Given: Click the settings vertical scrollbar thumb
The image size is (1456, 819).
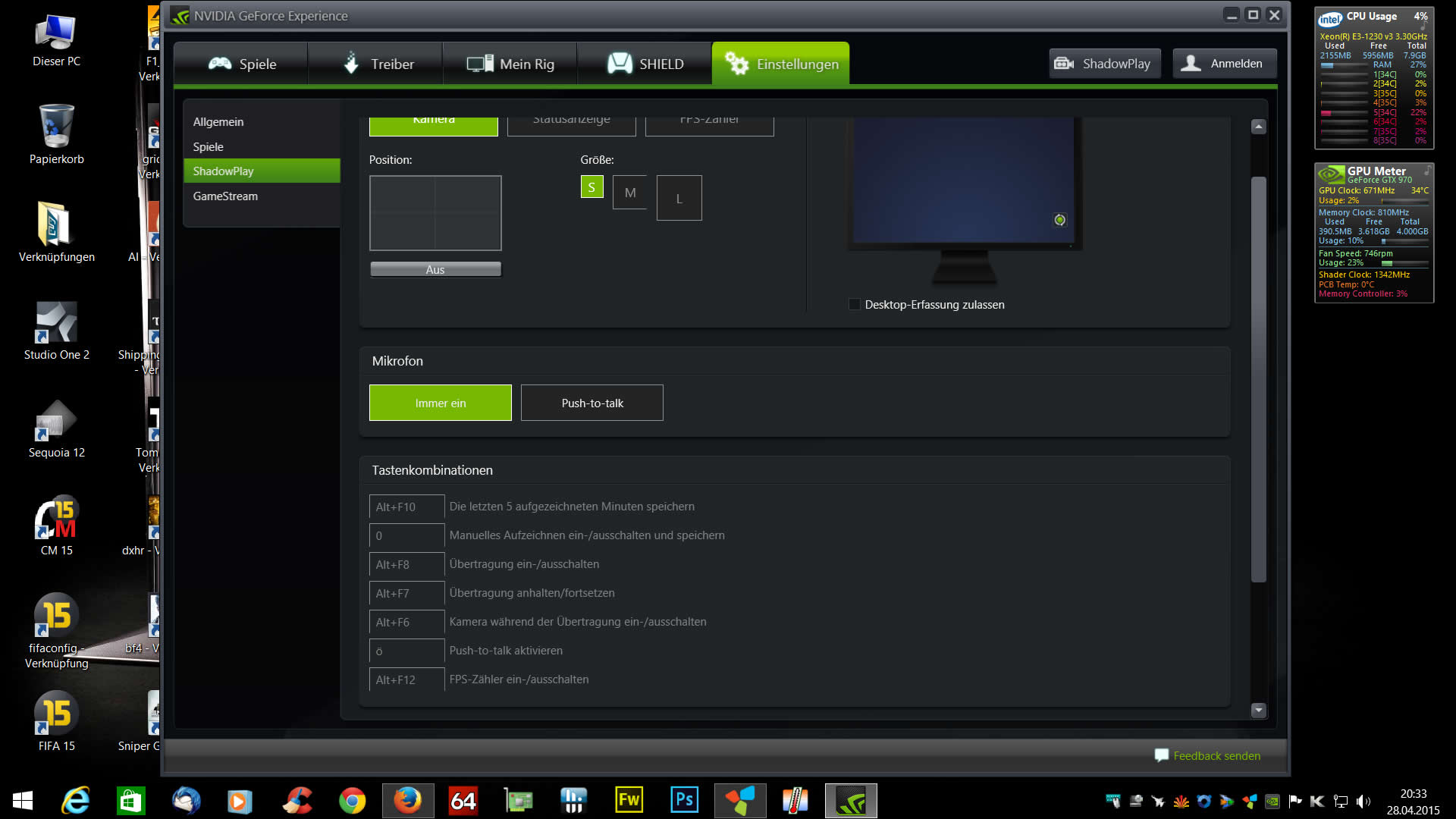Looking at the screenshot, I should [x=1259, y=379].
